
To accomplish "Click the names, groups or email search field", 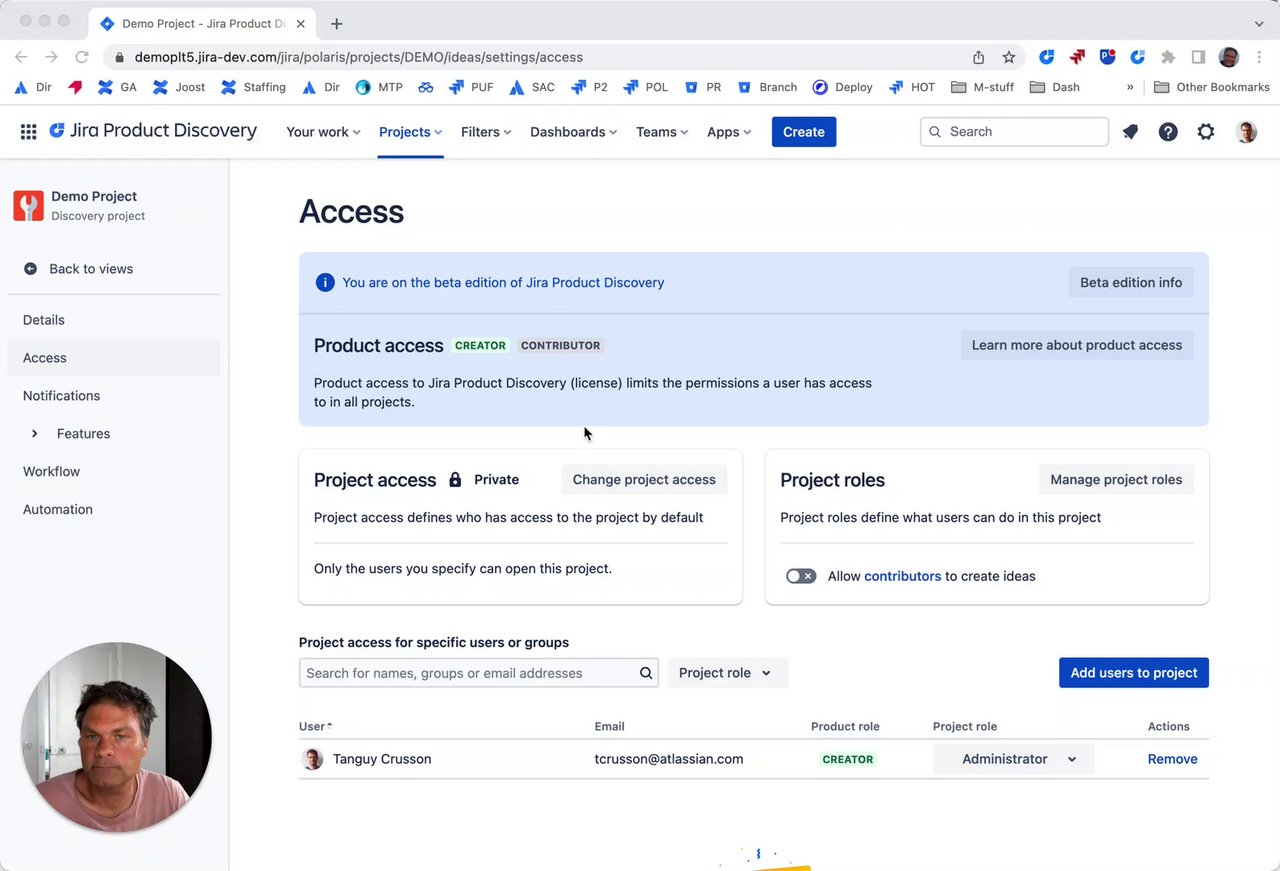I will pyautogui.click(x=478, y=673).
